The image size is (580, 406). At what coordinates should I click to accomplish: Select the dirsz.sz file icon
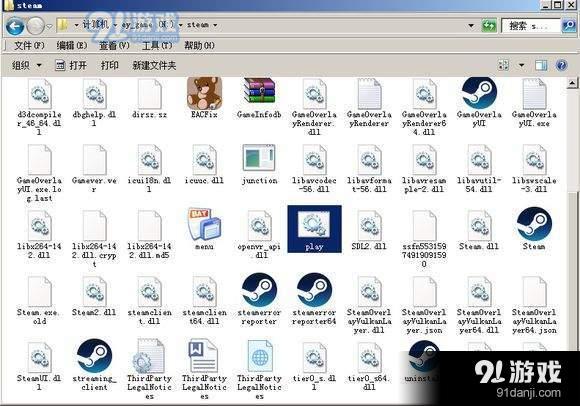[149, 94]
